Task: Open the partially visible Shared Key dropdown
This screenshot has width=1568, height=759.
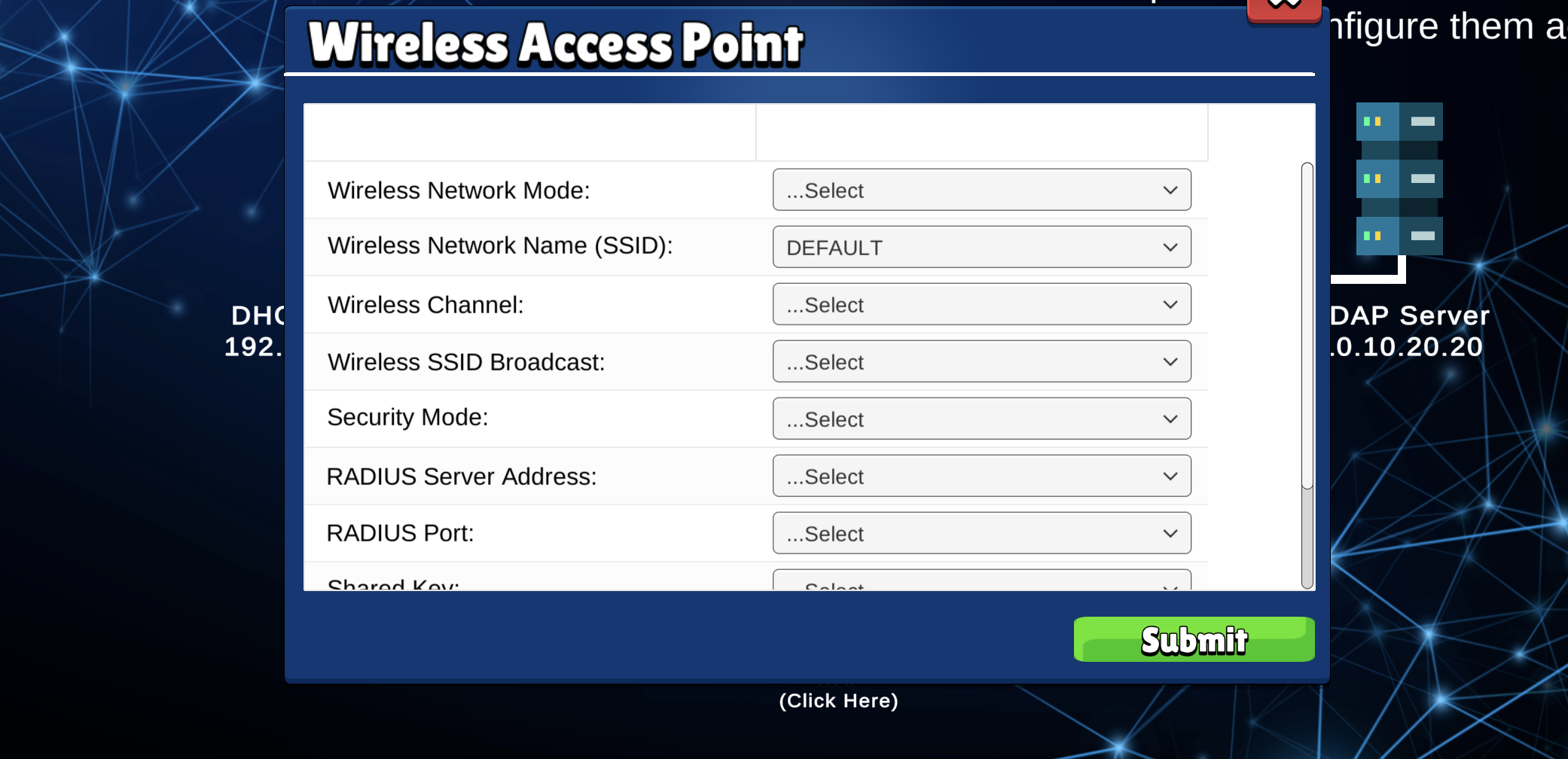Action: [x=981, y=581]
